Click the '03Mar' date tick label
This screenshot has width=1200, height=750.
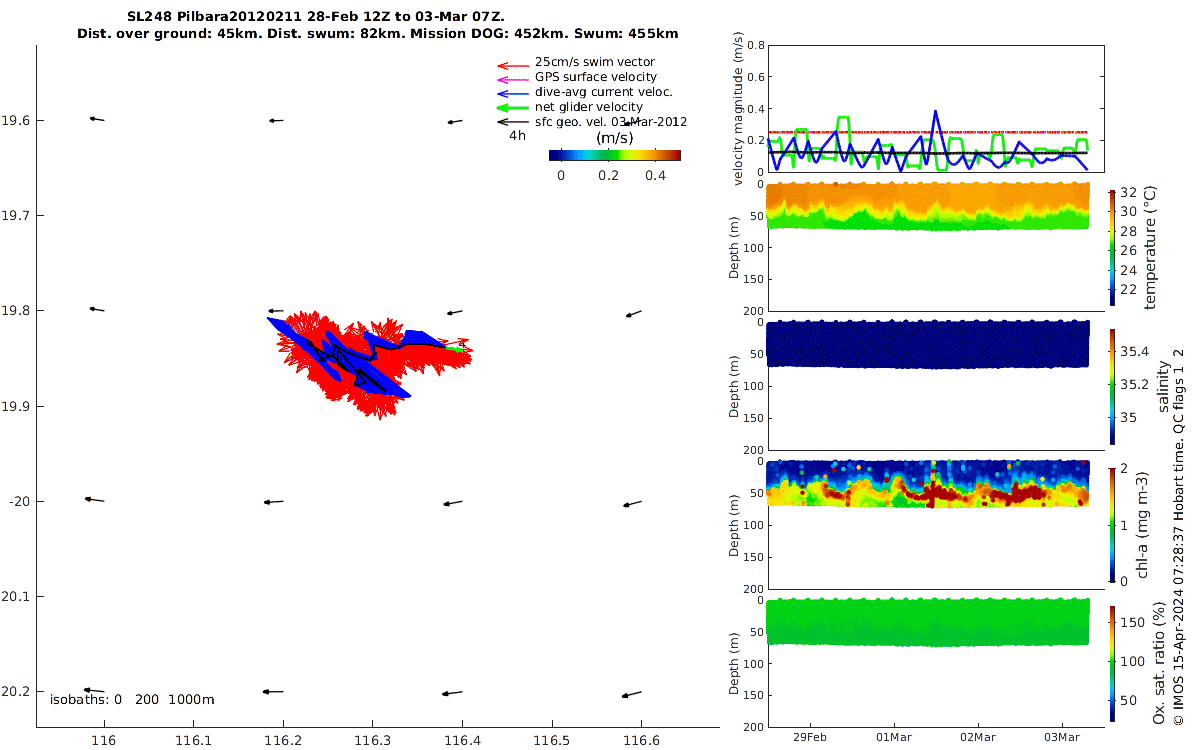1062,737
